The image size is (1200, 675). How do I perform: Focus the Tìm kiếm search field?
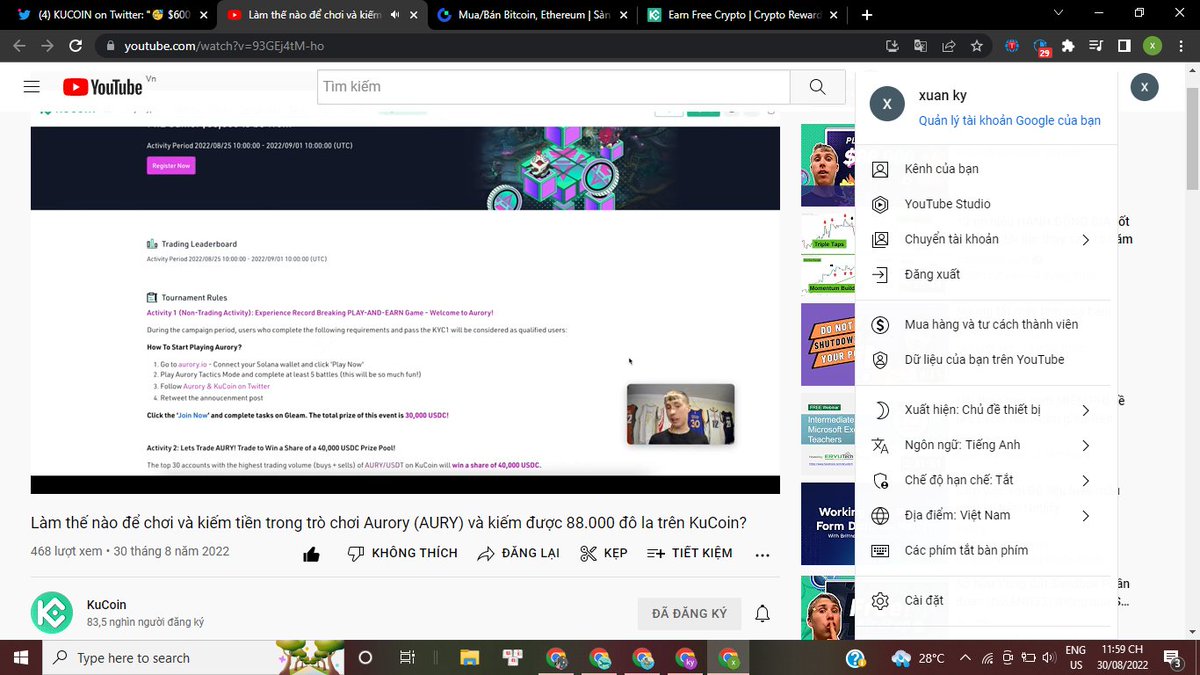[554, 87]
